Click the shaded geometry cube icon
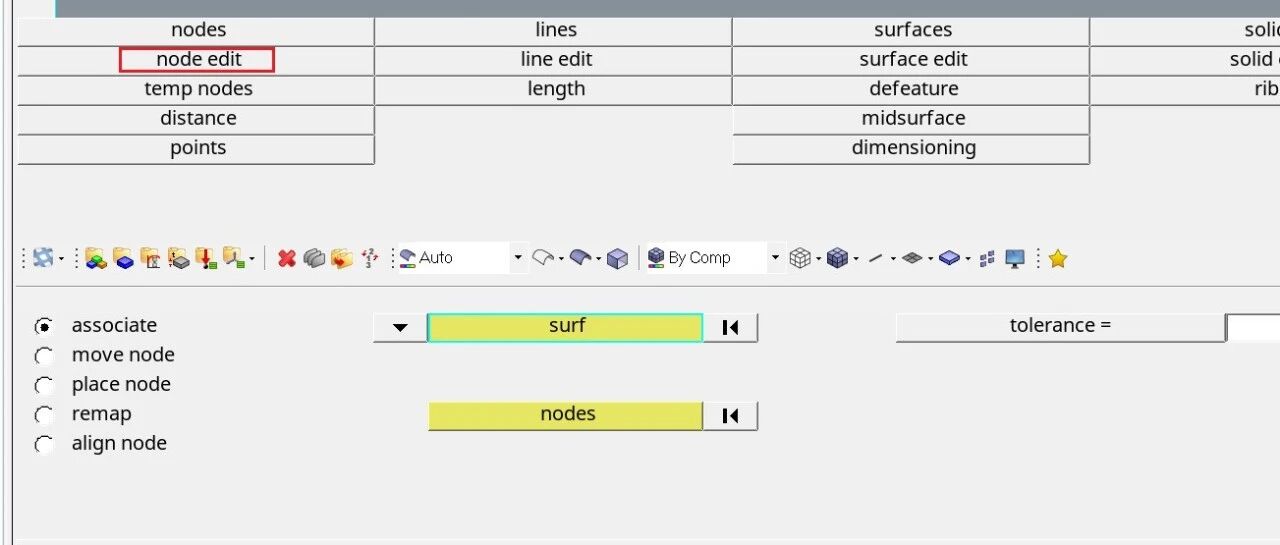1280x545 pixels. 618,258
